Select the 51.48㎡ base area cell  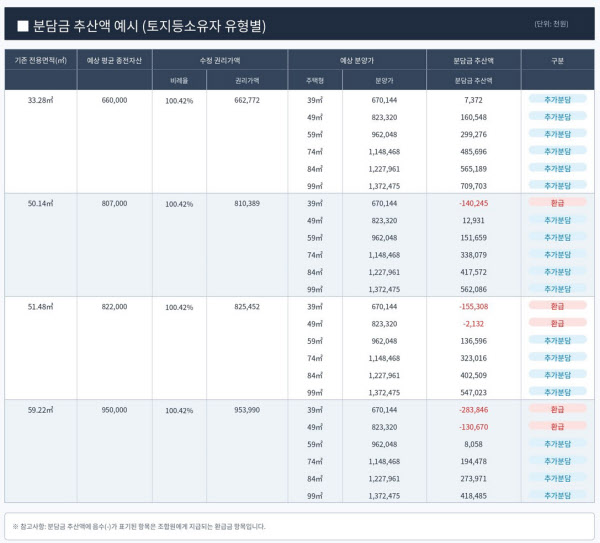click(x=41, y=307)
